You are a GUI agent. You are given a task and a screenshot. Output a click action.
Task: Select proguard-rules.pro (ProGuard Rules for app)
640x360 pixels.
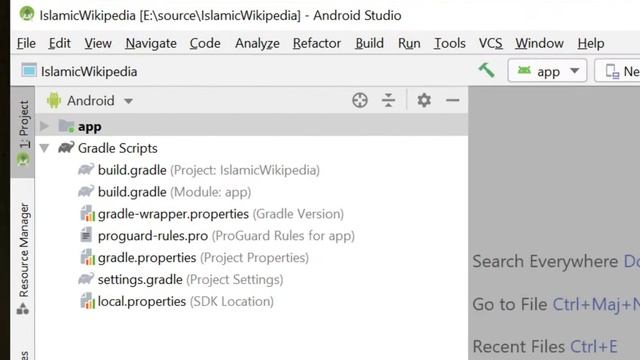226,236
